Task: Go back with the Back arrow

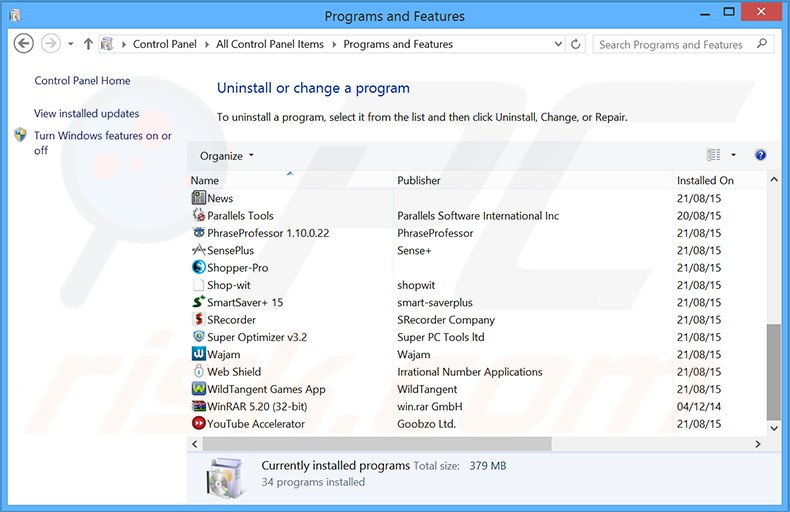Action: pos(23,44)
